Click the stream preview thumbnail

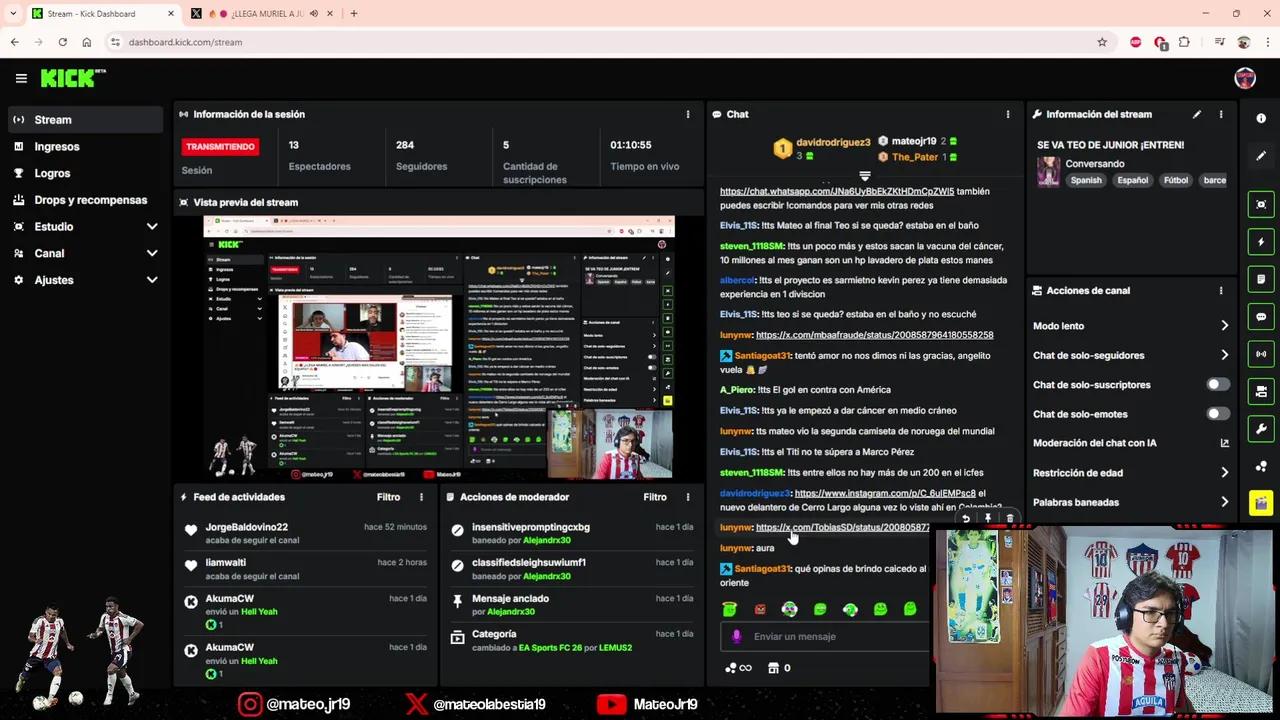[439, 347]
